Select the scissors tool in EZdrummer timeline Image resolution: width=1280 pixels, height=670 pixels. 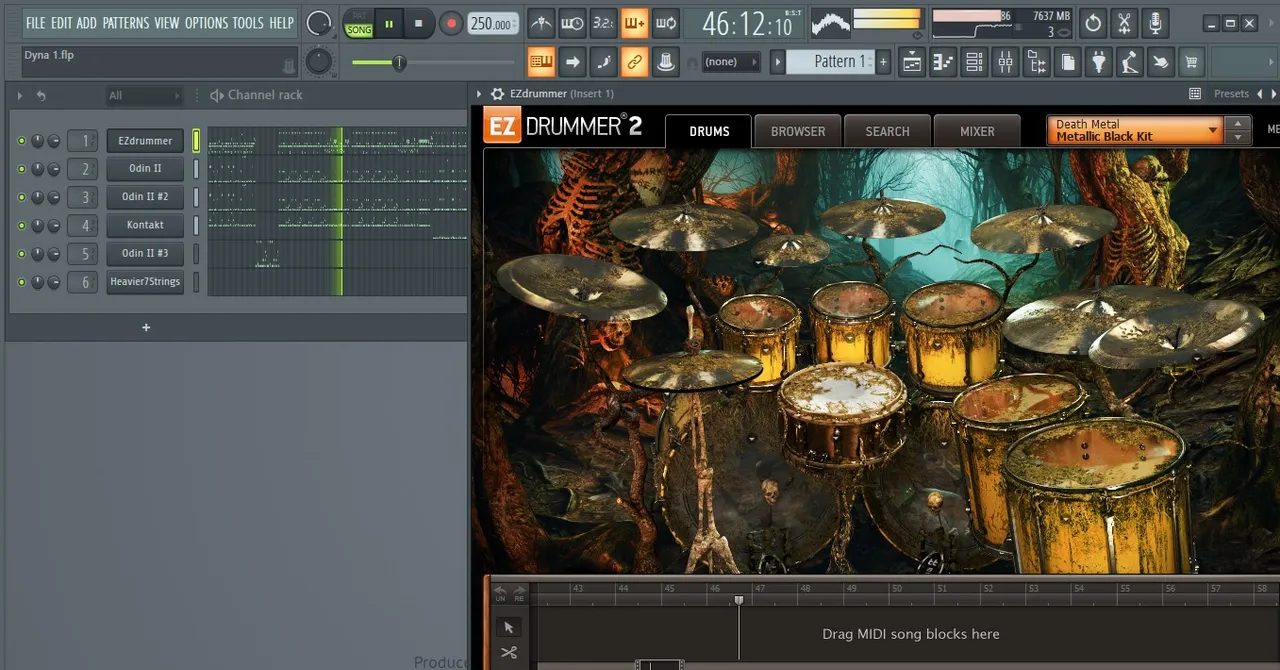[508, 653]
